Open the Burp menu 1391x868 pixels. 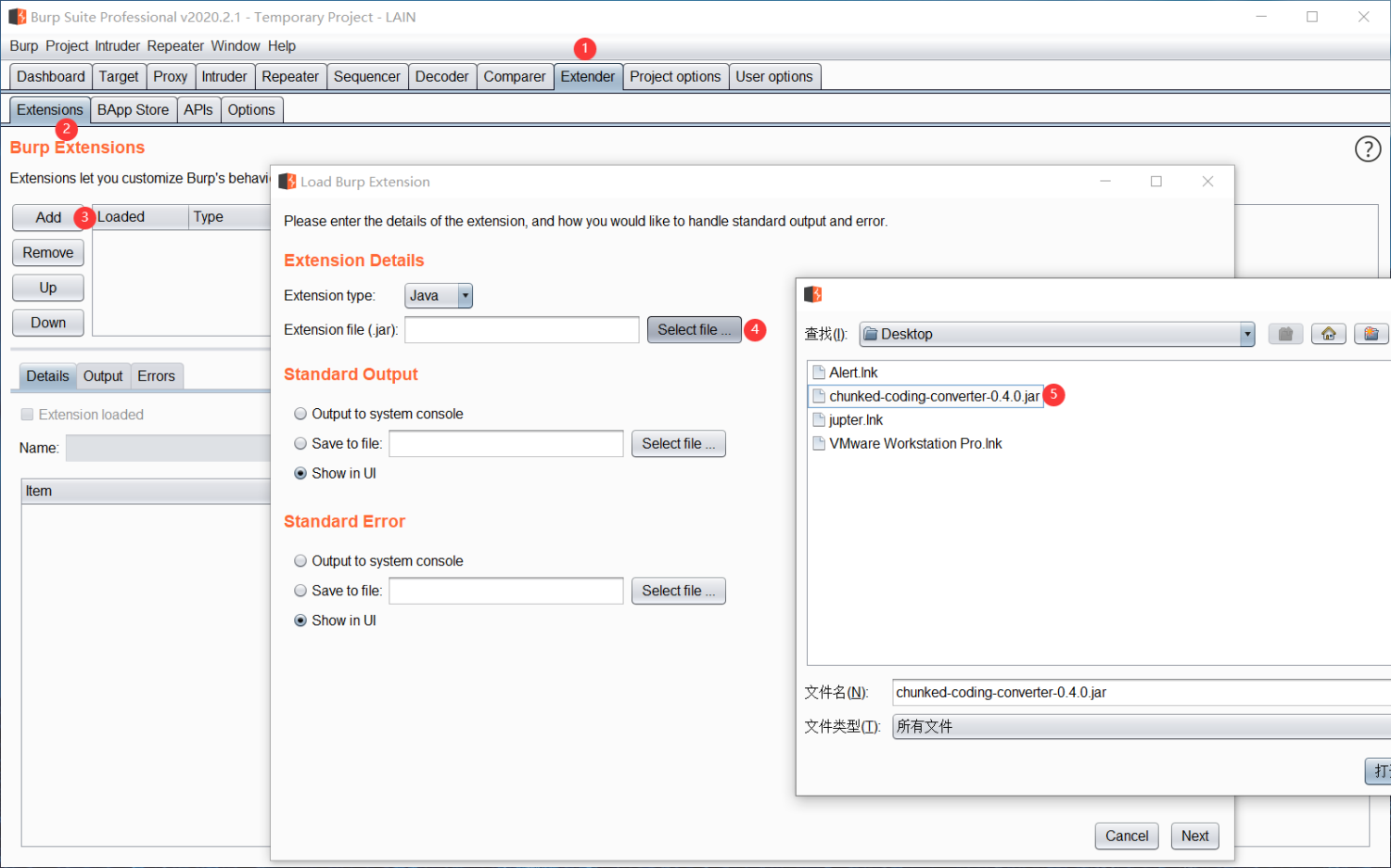[24, 46]
